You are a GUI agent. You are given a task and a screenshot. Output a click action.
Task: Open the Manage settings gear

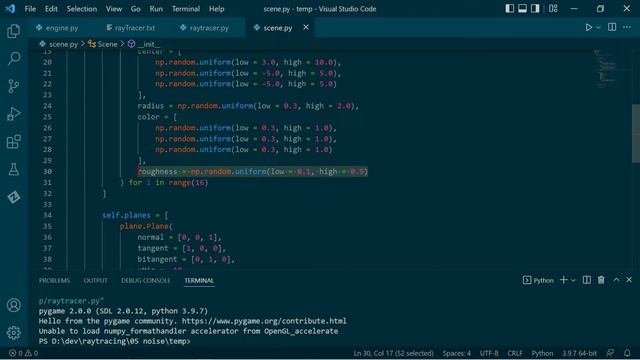pyautogui.click(x=13, y=333)
